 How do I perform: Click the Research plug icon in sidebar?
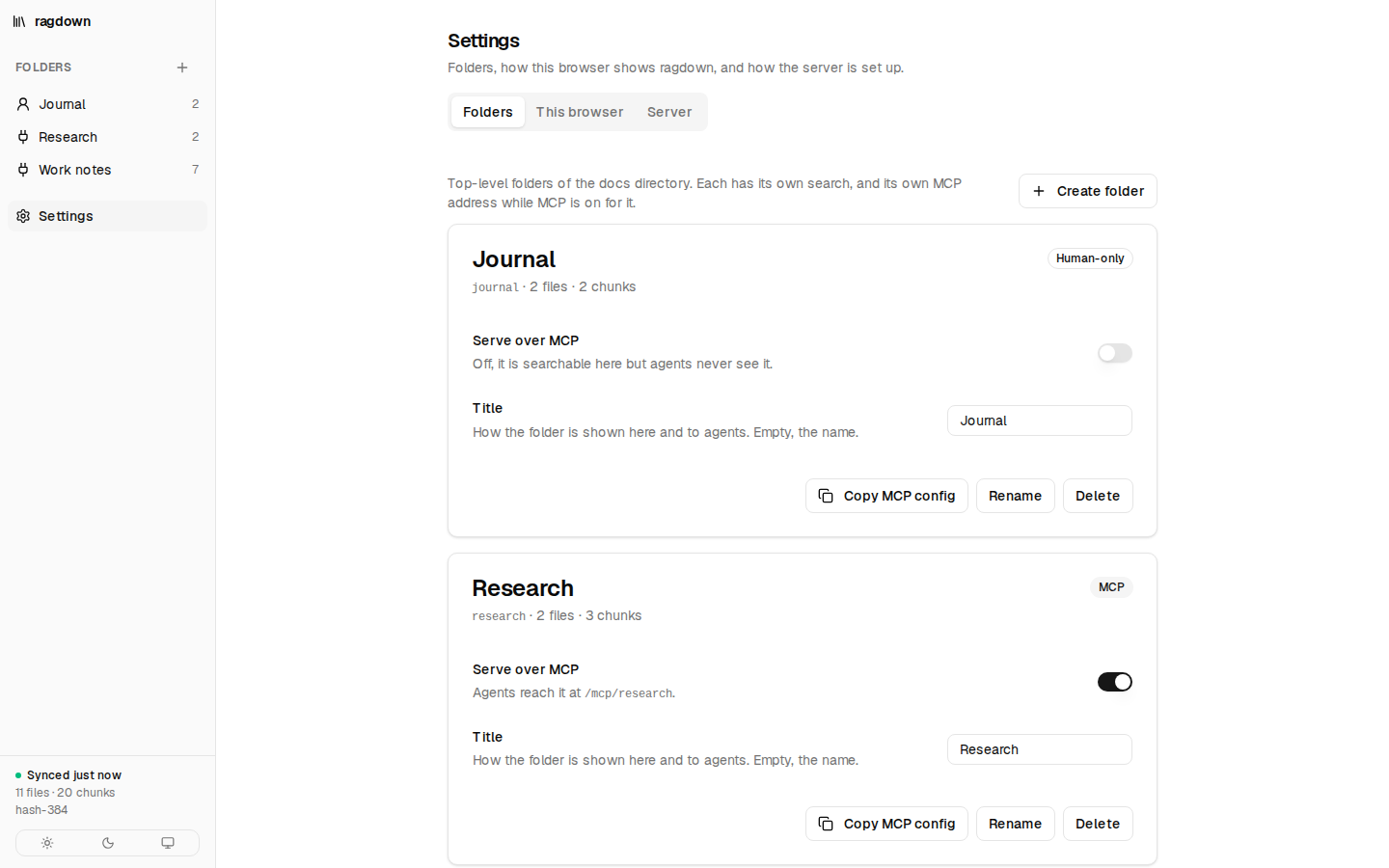(23, 137)
